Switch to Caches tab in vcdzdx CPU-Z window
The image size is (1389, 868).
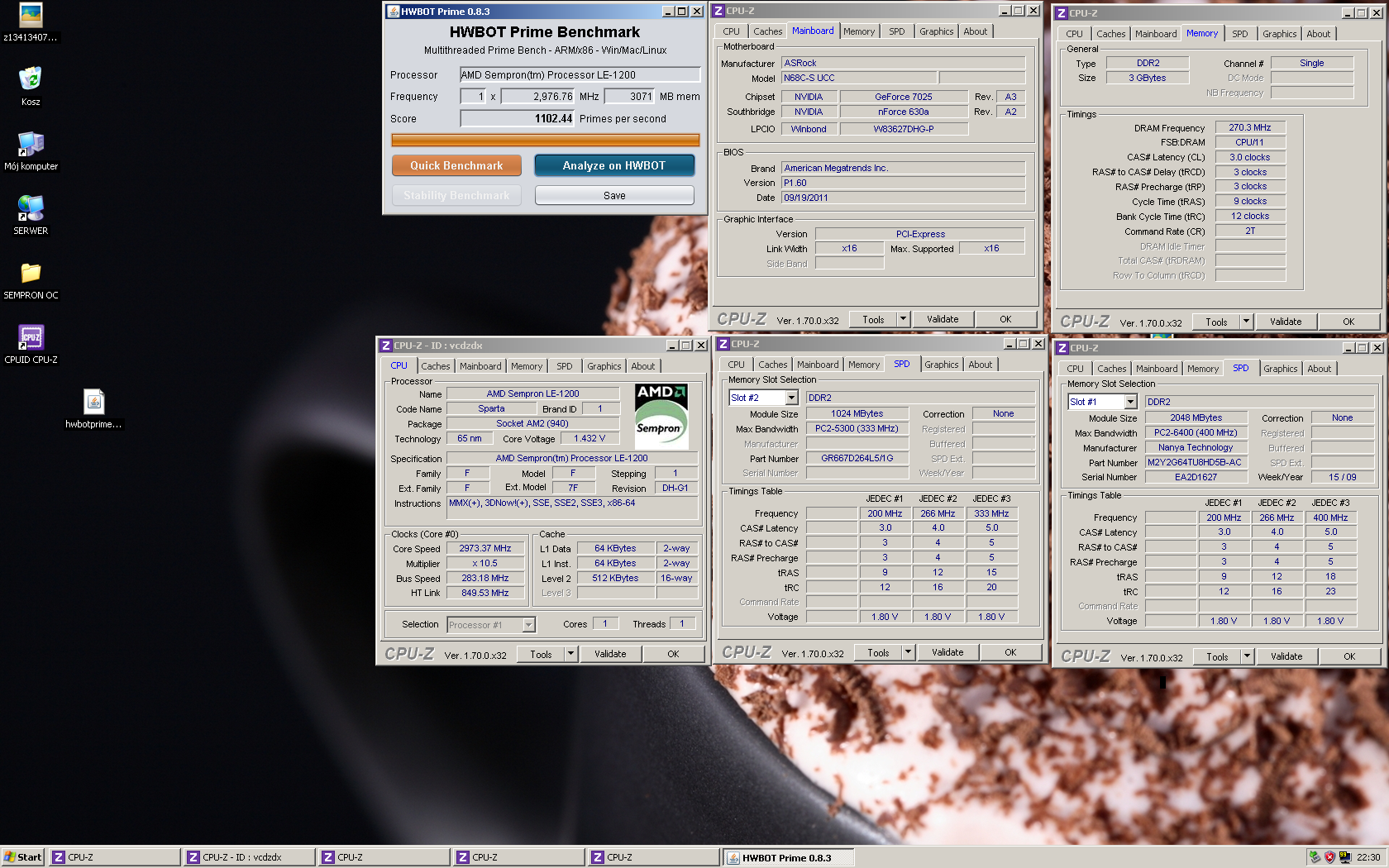436,366
